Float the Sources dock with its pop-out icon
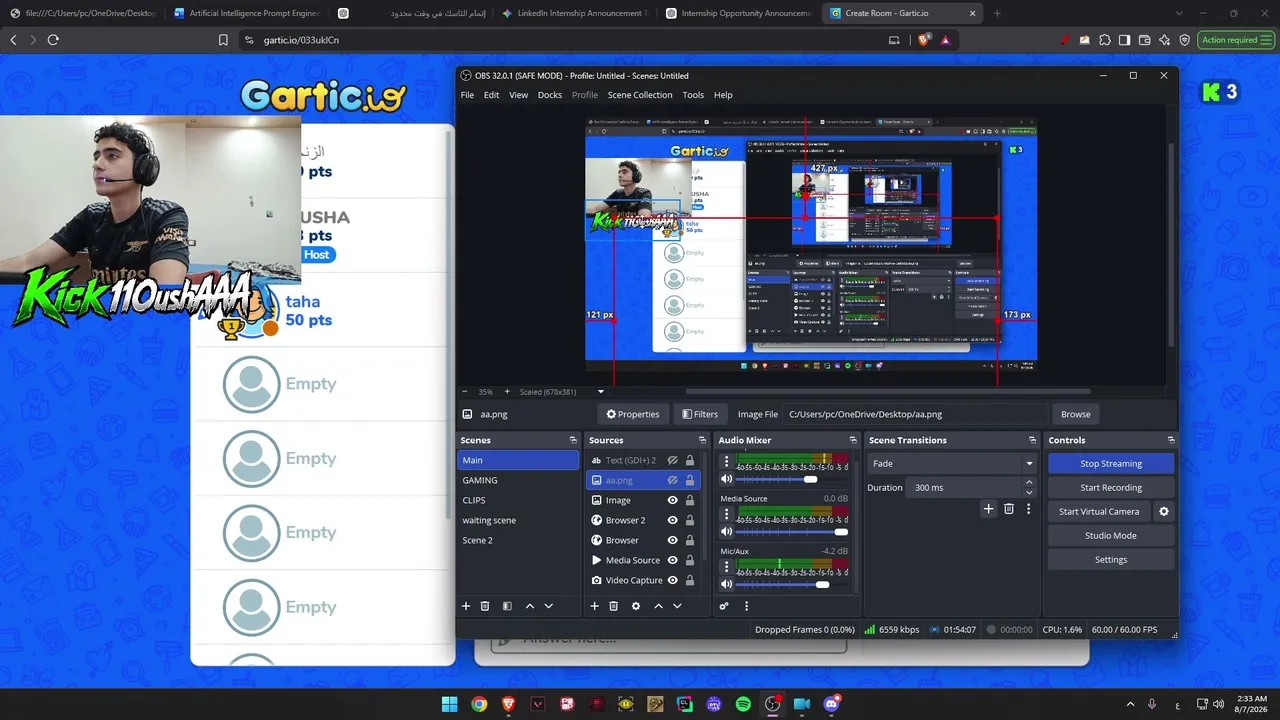This screenshot has height=720, width=1280. click(x=702, y=440)
